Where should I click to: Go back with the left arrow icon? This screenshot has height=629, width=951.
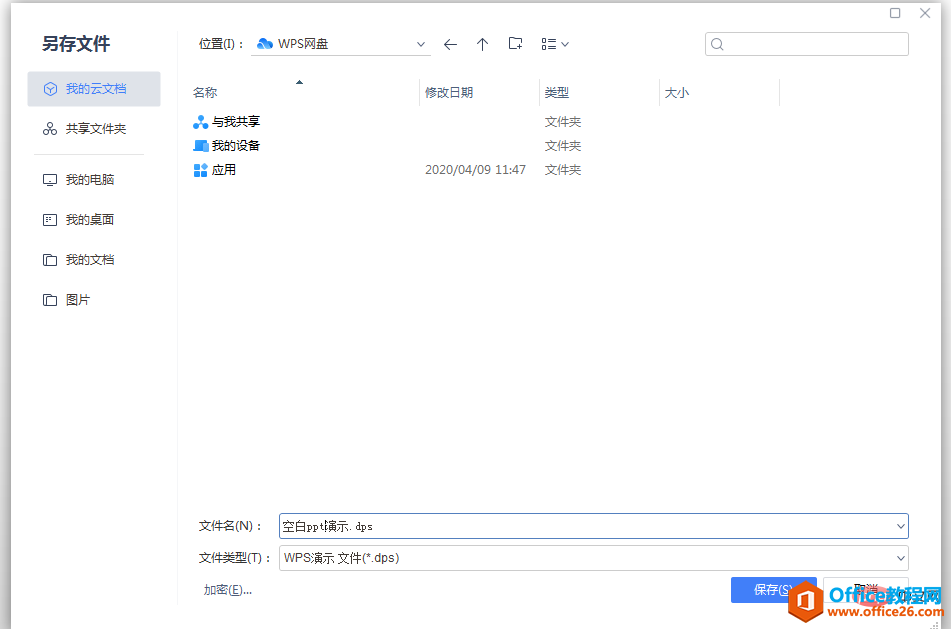coord(450,44)
